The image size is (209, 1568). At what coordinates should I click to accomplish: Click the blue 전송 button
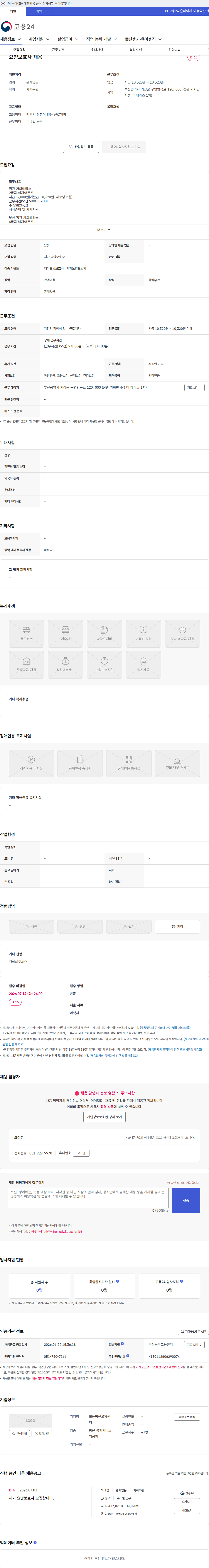186,1200
